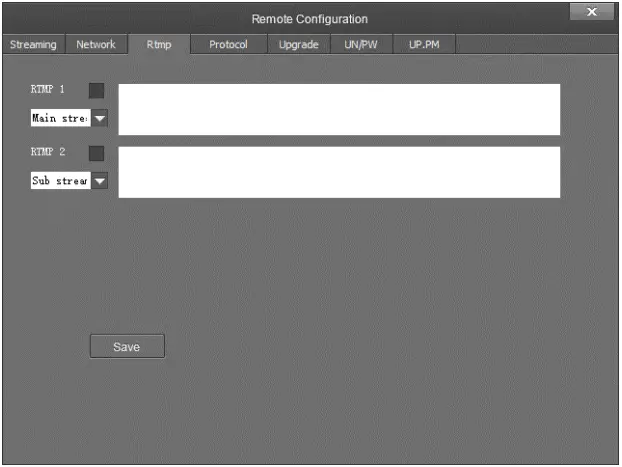The height and width of the screenshot is (467, 622).
Task: Expand the Main stream dropdown arrow
Action: (100, 118)
